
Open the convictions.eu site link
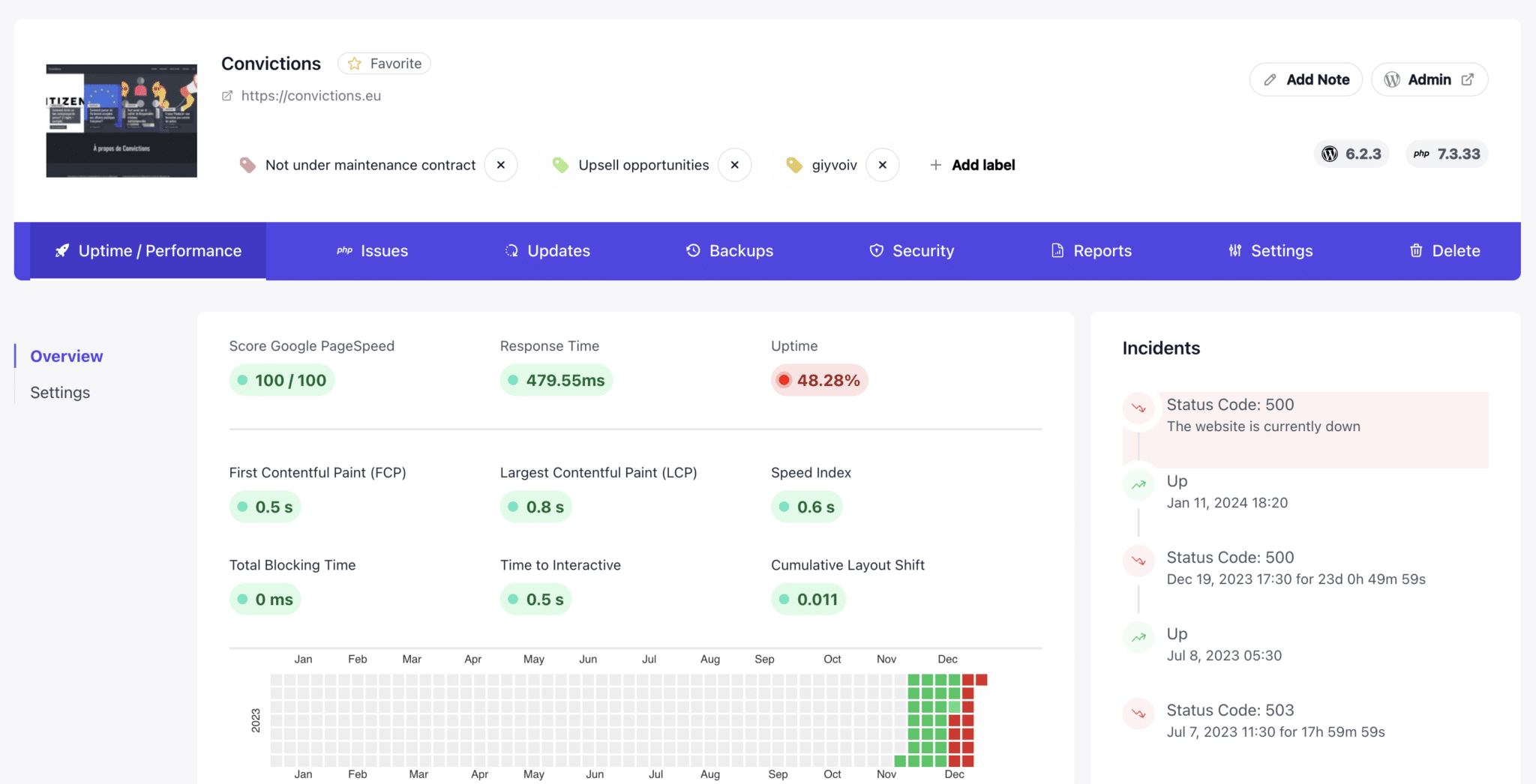click(x=310, y=96)
